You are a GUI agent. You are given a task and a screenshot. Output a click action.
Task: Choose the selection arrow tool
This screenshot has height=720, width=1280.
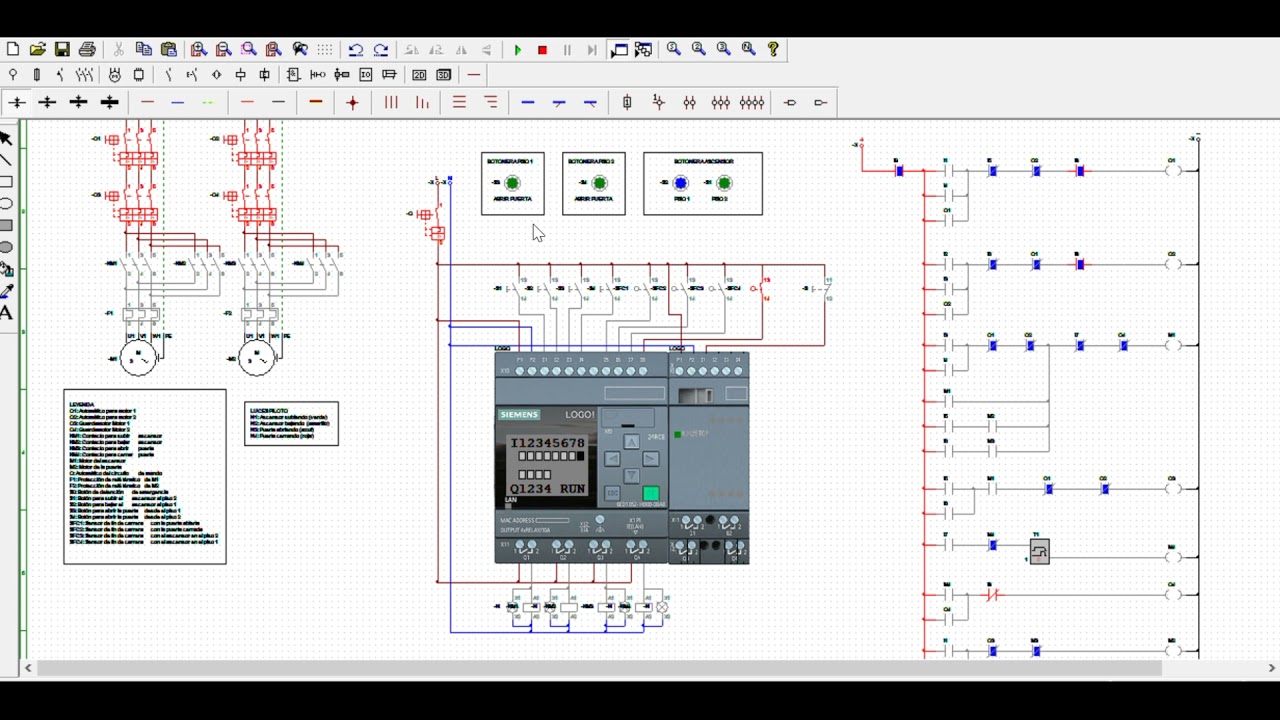point(6,138)
